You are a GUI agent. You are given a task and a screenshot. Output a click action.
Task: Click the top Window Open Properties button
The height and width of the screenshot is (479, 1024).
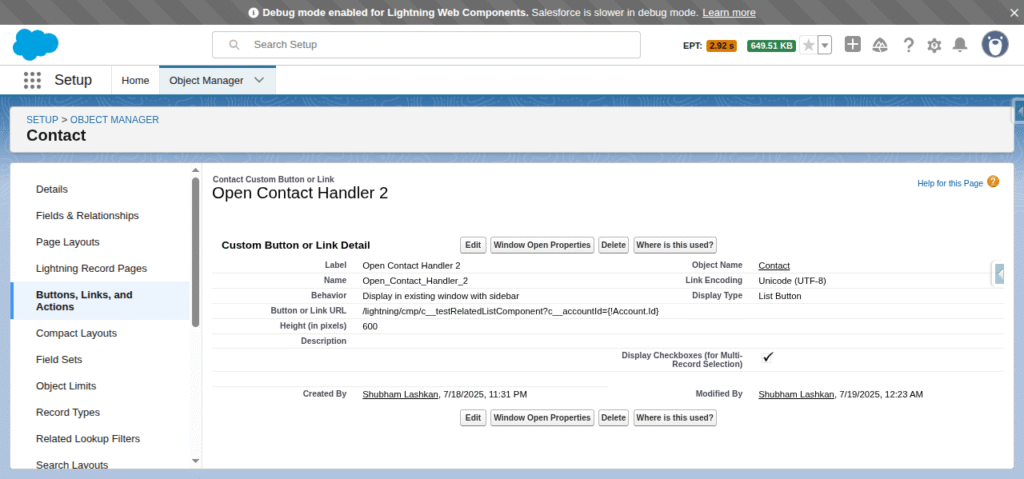pos(542,245)
